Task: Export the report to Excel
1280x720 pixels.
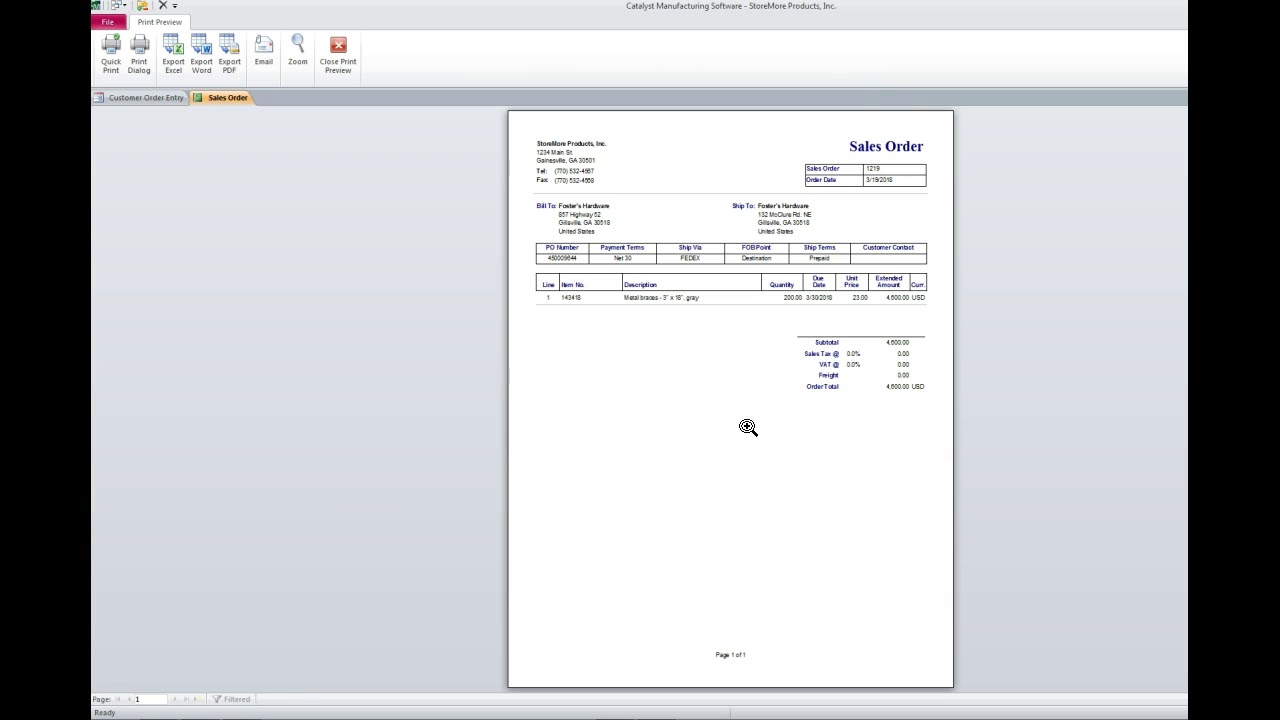Action: 173,54
